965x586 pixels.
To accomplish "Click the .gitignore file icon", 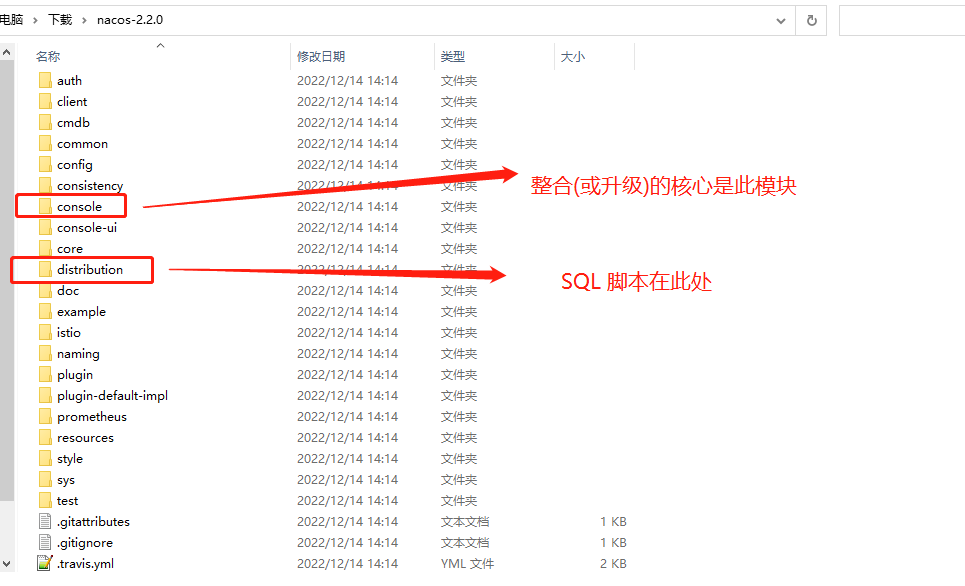I will point(45,542).
